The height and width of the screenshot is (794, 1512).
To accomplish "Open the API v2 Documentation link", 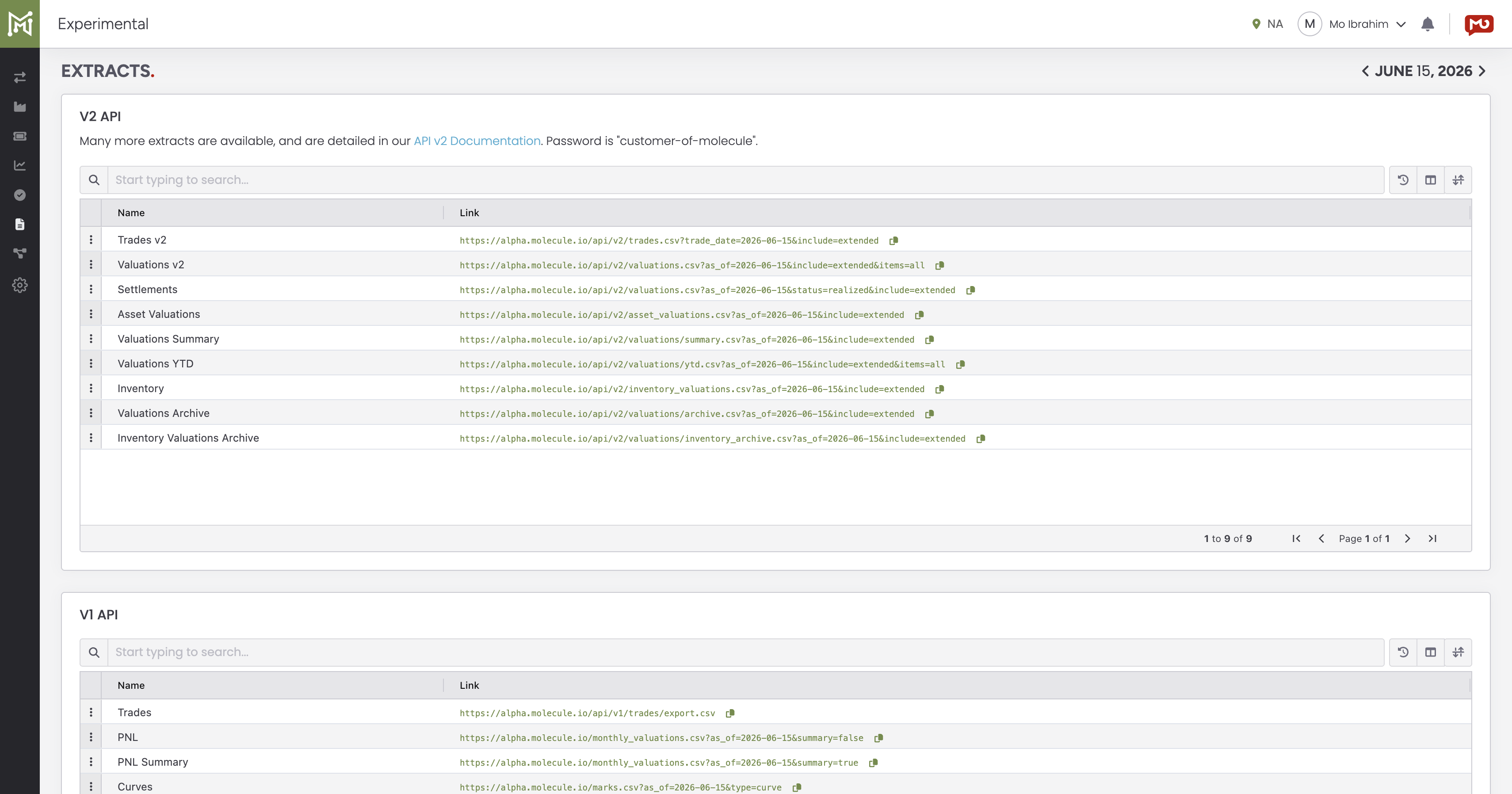I will point(477,141).
